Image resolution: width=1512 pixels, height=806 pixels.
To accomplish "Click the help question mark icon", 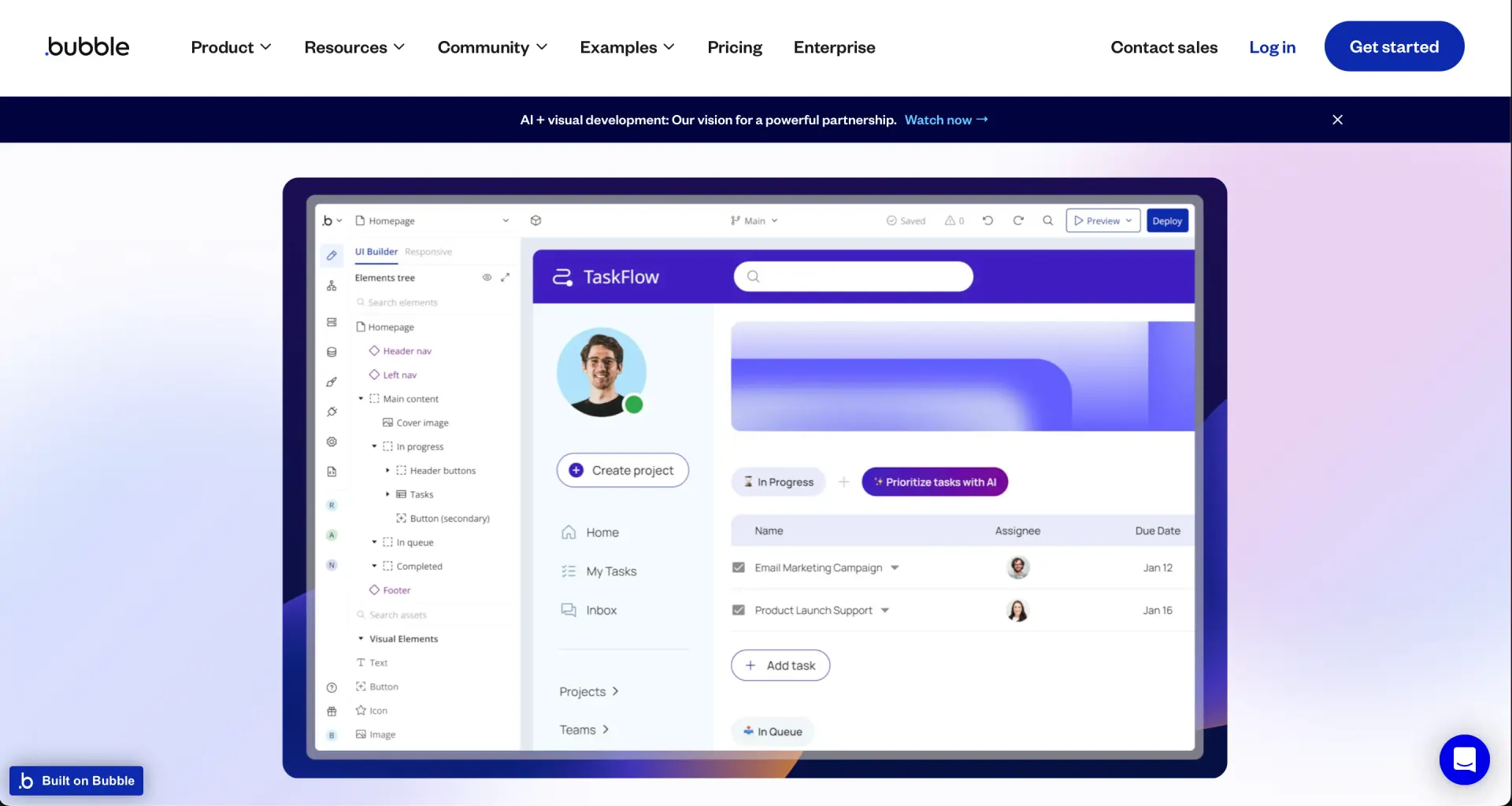I will [x=332, y=687].
